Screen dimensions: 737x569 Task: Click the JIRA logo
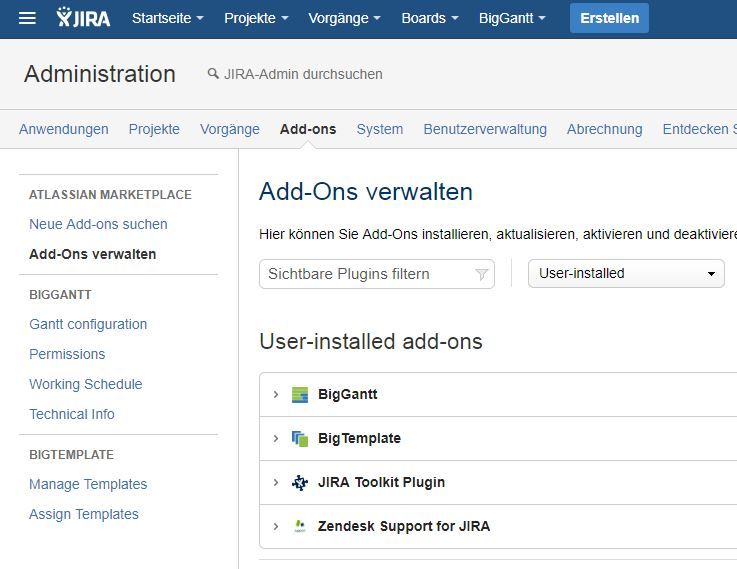tap(83, 18)
